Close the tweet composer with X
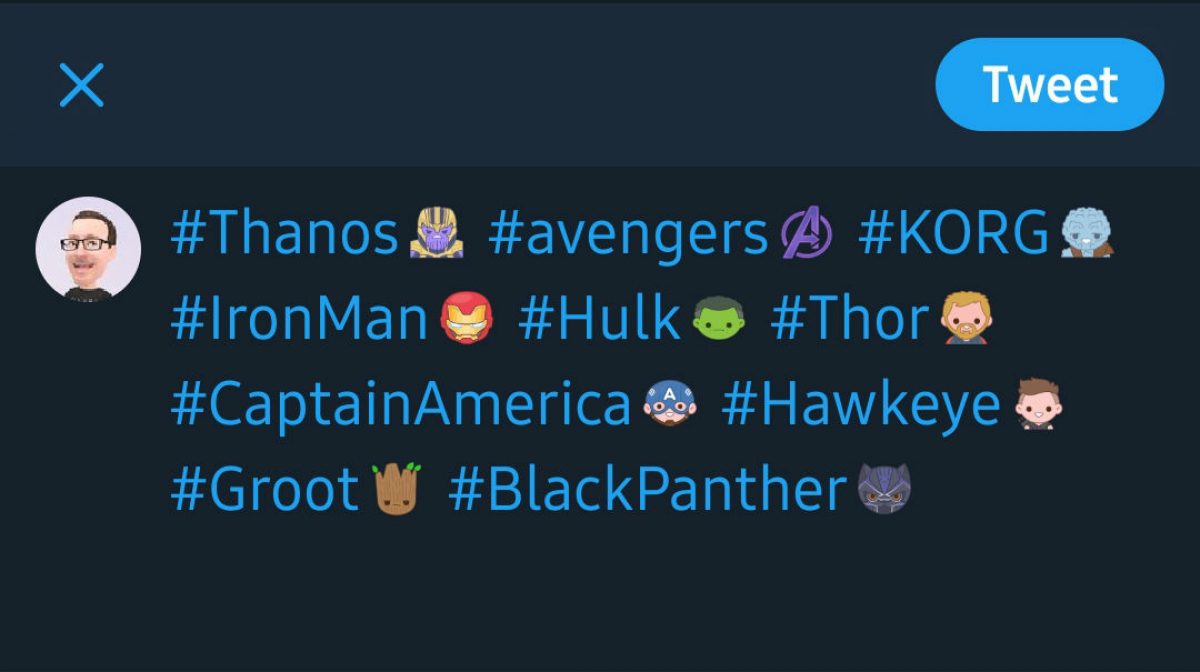 coord(82,85)
